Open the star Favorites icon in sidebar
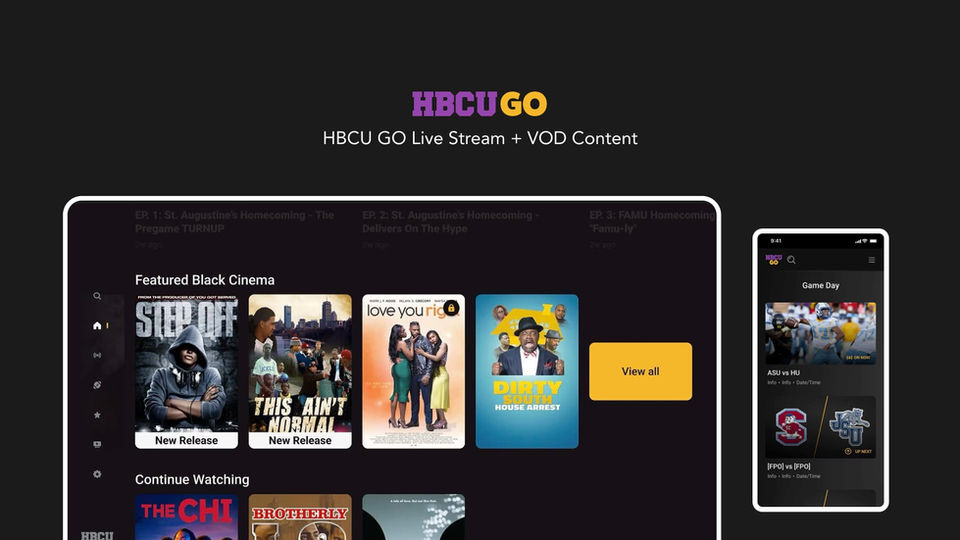The width and height of the screenshot is (960, 540). coord(97,414)
